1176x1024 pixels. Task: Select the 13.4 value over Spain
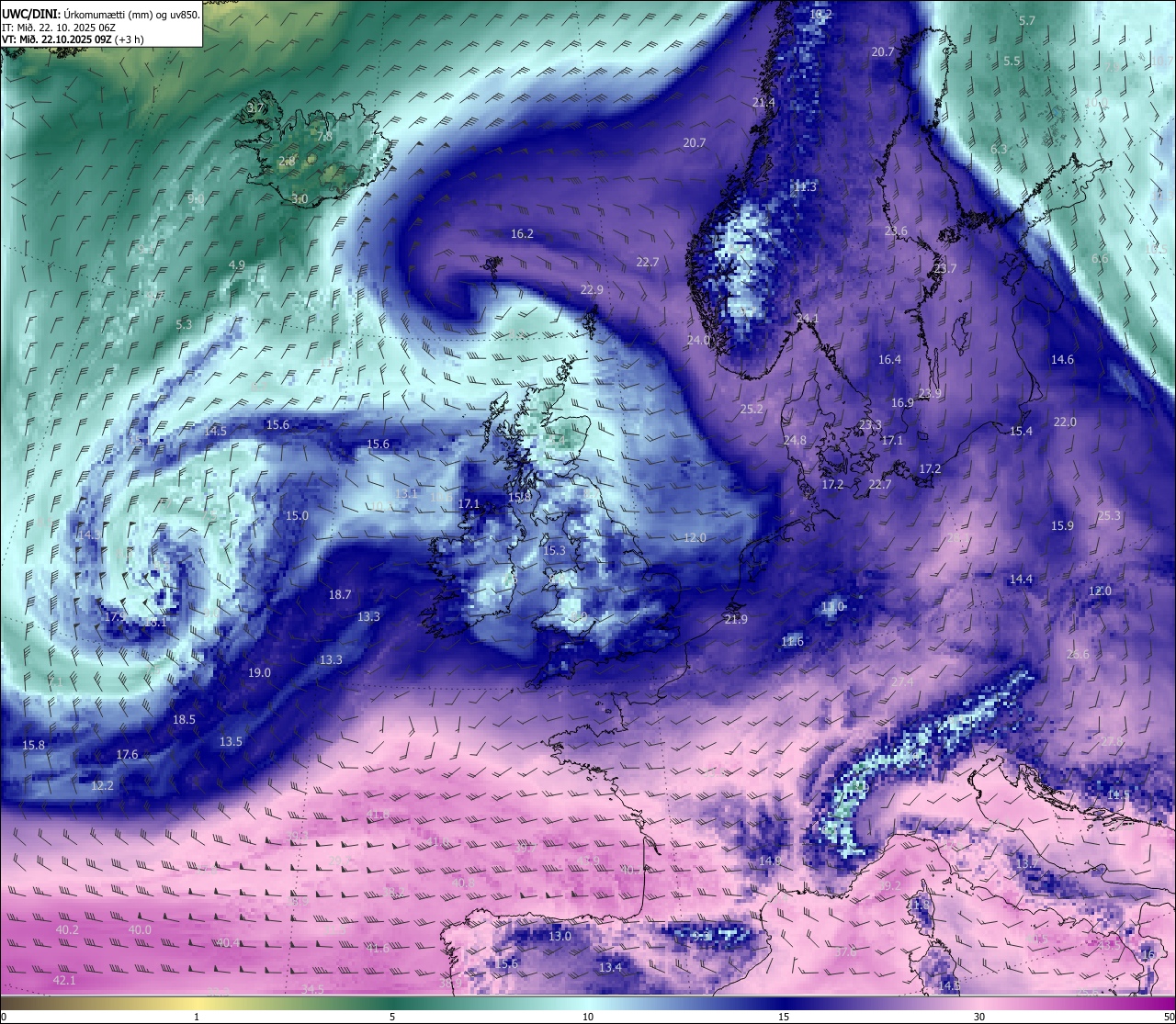point(610,968)
